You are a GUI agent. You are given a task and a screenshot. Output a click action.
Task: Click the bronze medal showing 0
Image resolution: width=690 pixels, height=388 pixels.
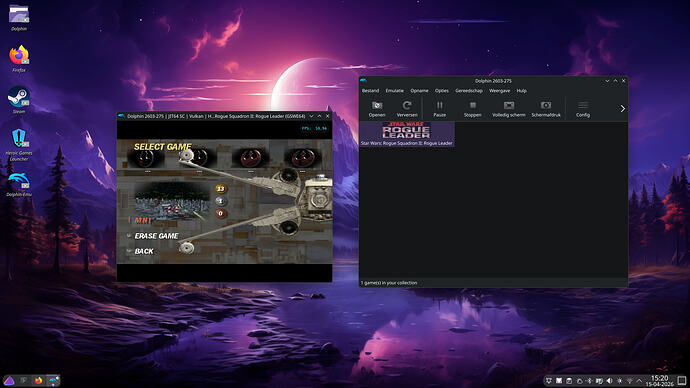221,213
